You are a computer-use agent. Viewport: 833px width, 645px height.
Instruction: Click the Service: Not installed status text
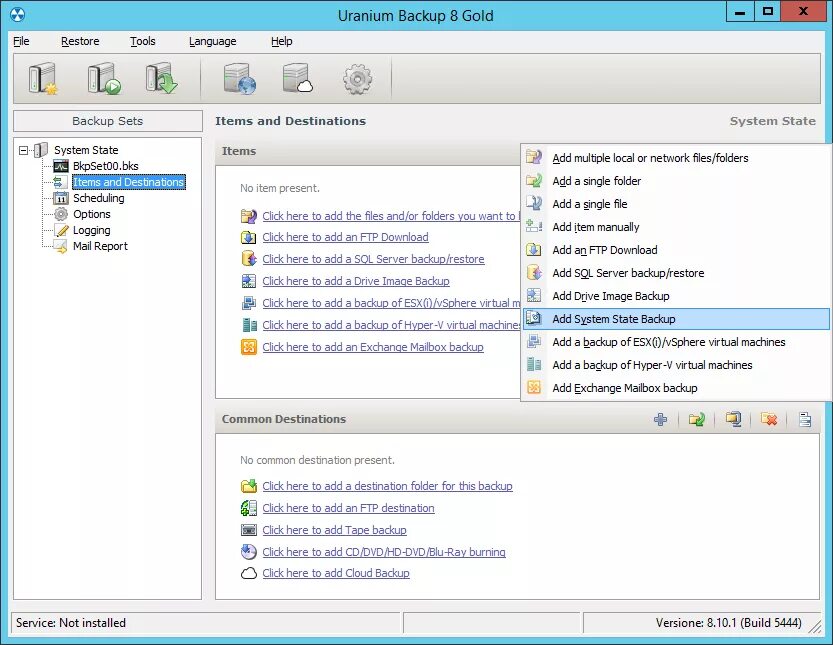point(71,623)
